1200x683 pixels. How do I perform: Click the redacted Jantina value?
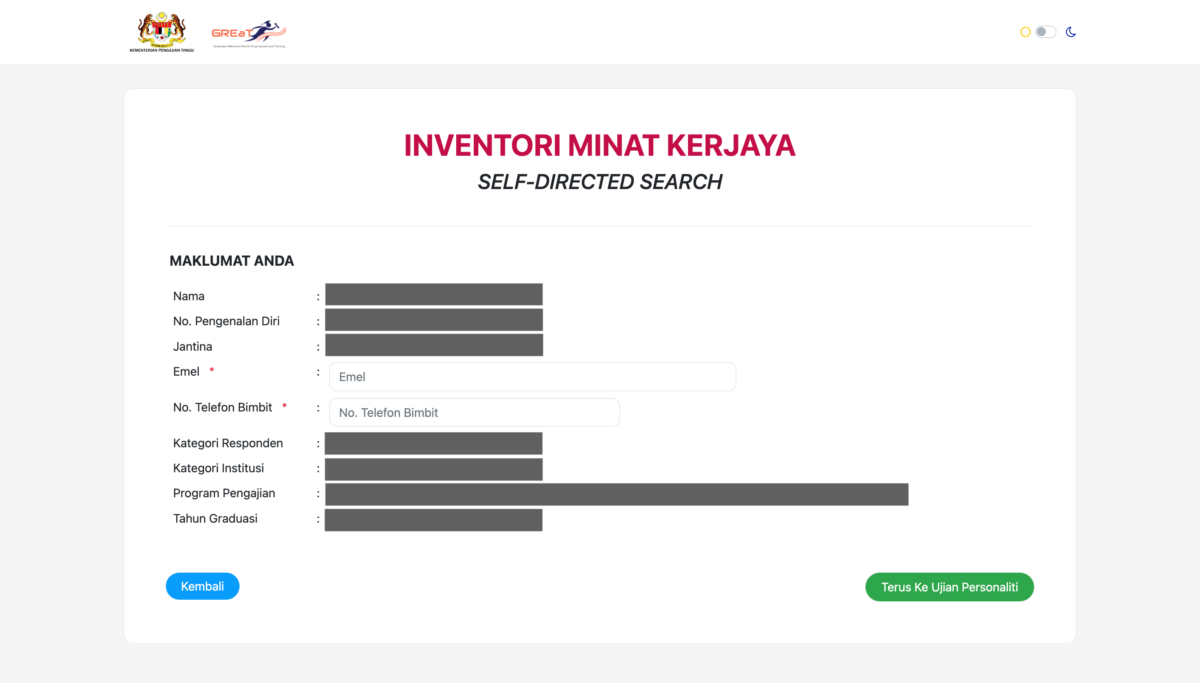(434, 345)
